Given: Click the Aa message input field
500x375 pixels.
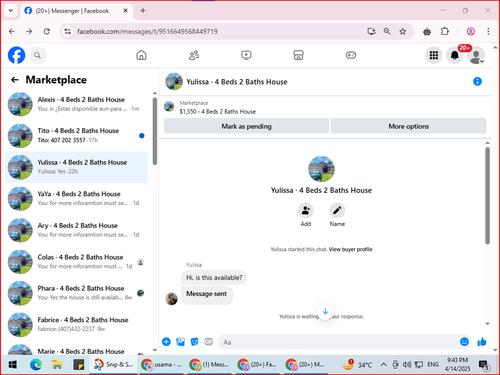Looking at the screenshot, I should [338, 342].
